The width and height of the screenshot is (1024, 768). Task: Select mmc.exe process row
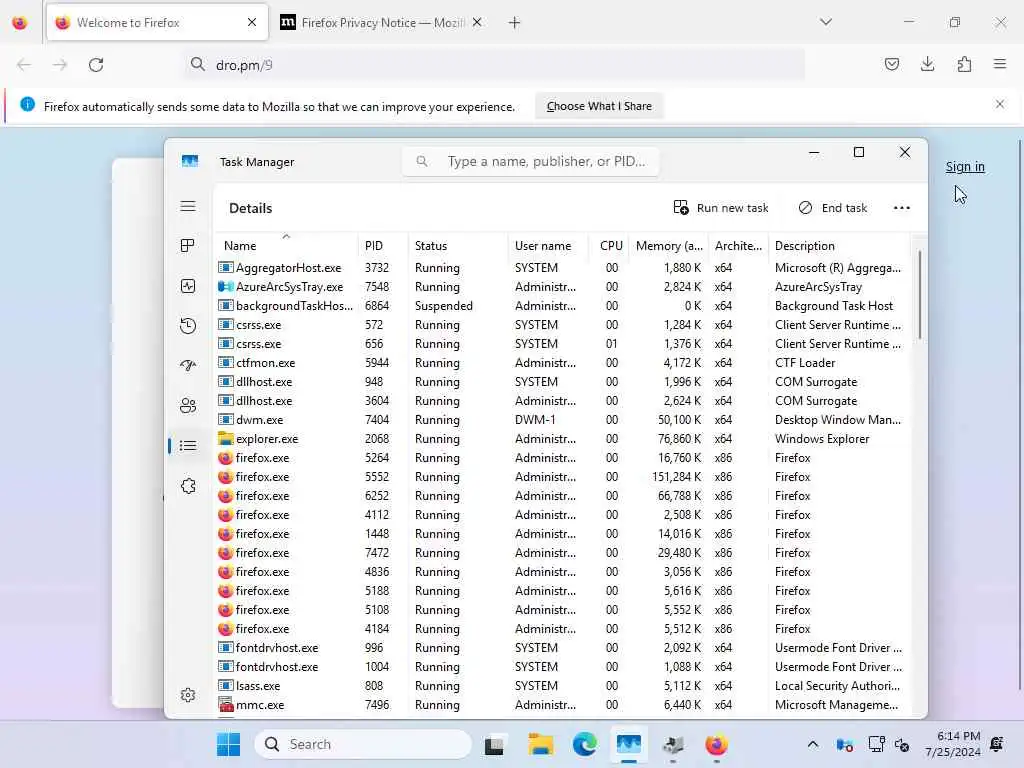pos(562,705)
